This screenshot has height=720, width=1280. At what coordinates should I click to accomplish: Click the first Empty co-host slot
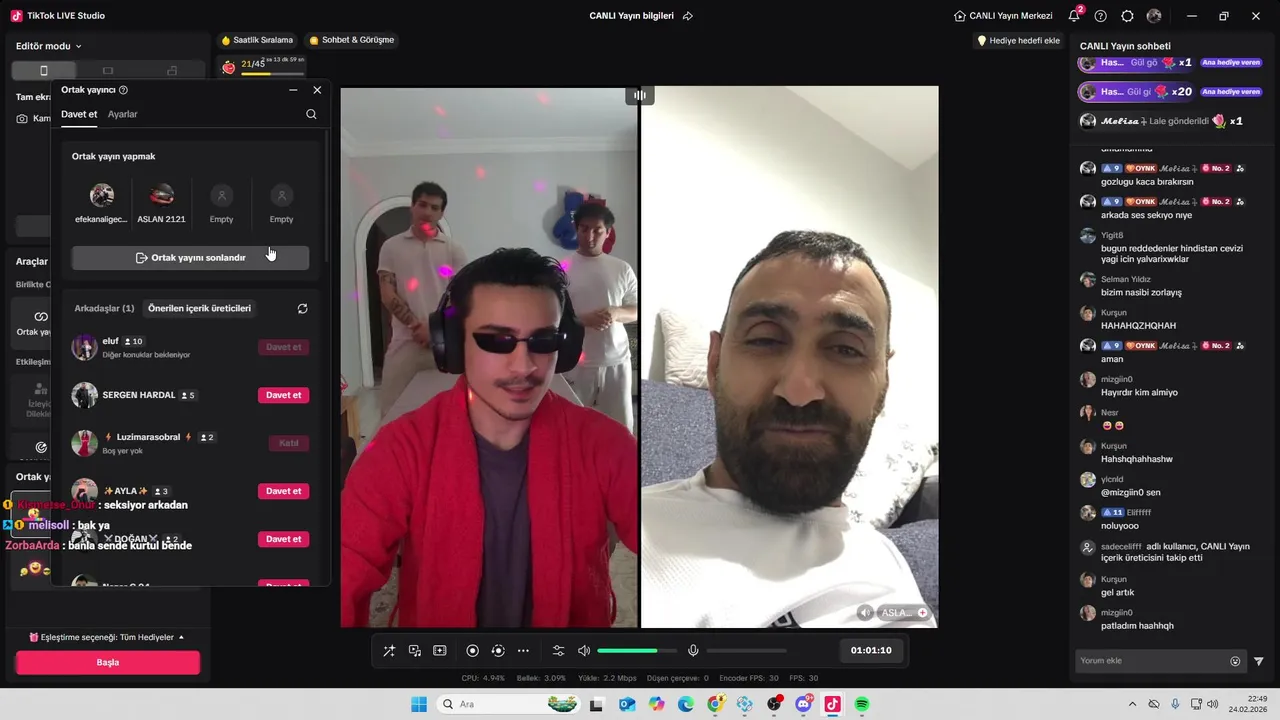tap(222, 195)
